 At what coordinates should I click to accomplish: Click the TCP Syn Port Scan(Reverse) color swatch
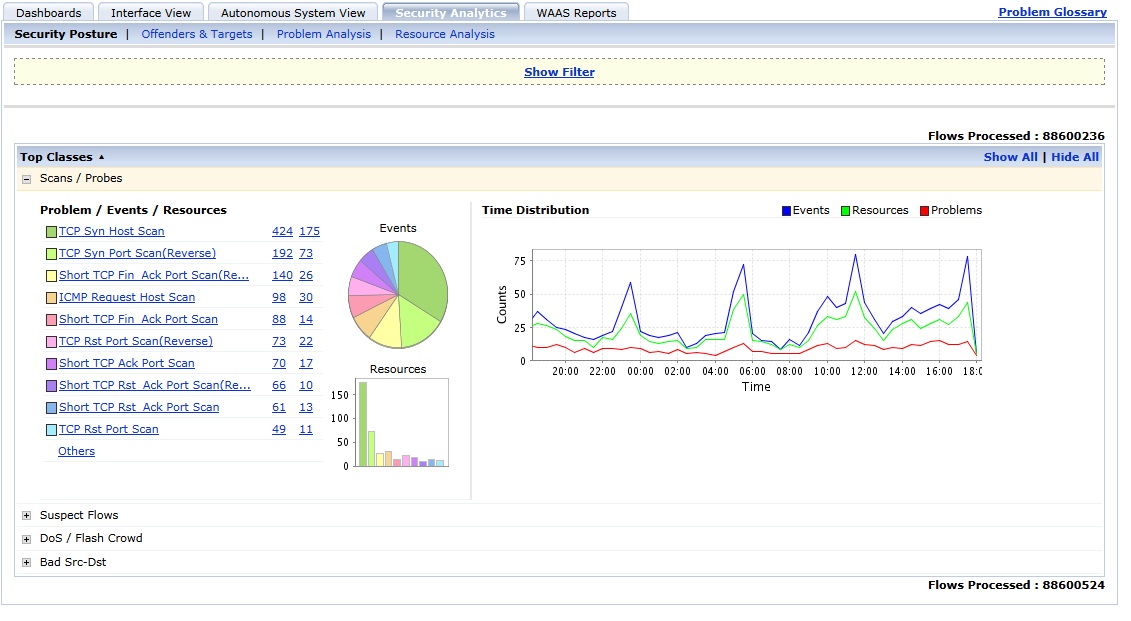pos(51,254)
